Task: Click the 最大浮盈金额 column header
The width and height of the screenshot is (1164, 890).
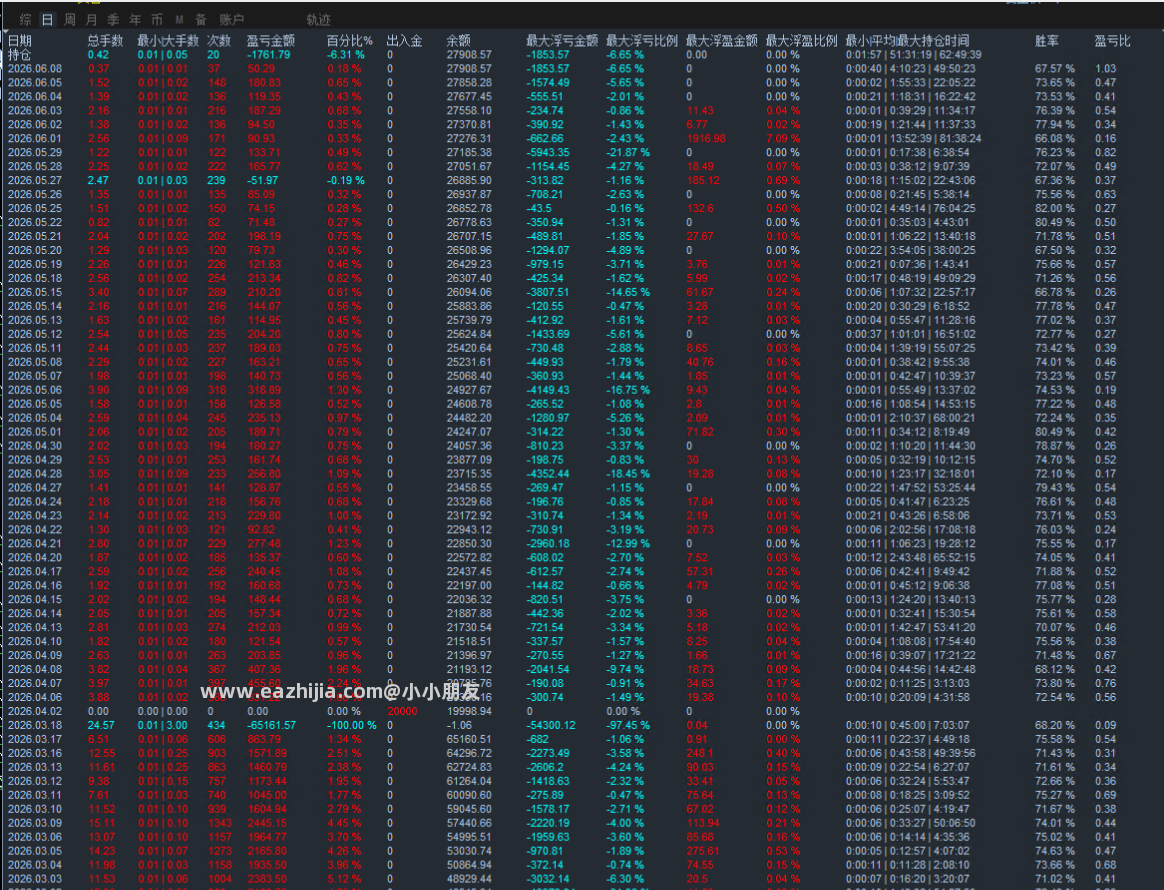Action: [x=722, y=41]
